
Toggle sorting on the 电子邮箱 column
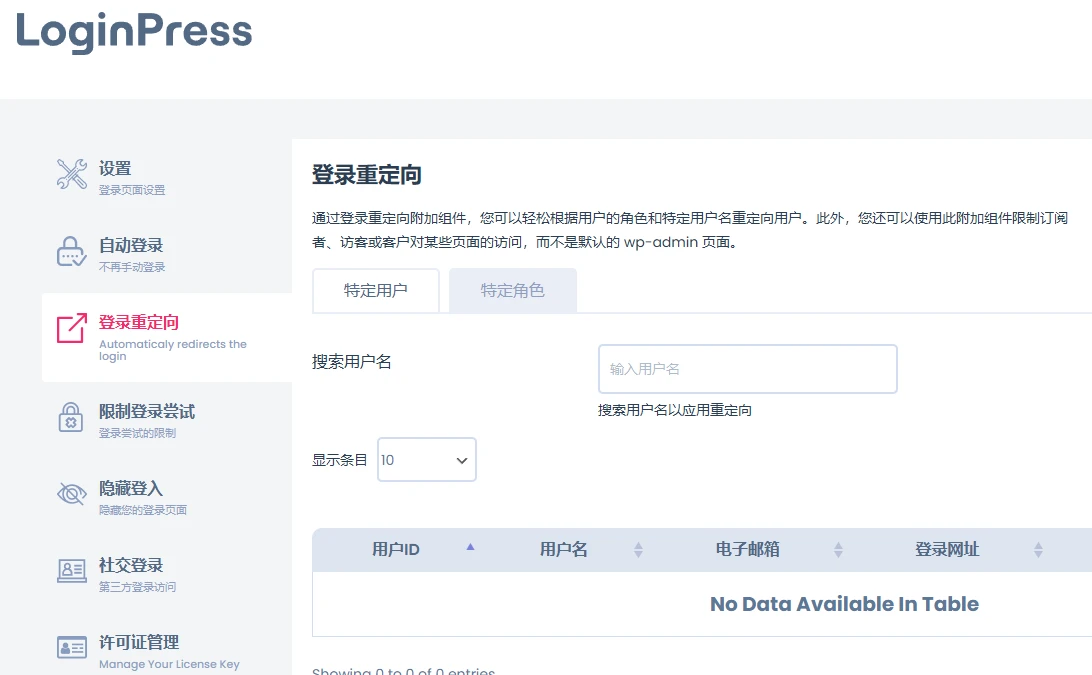(838, 548)
